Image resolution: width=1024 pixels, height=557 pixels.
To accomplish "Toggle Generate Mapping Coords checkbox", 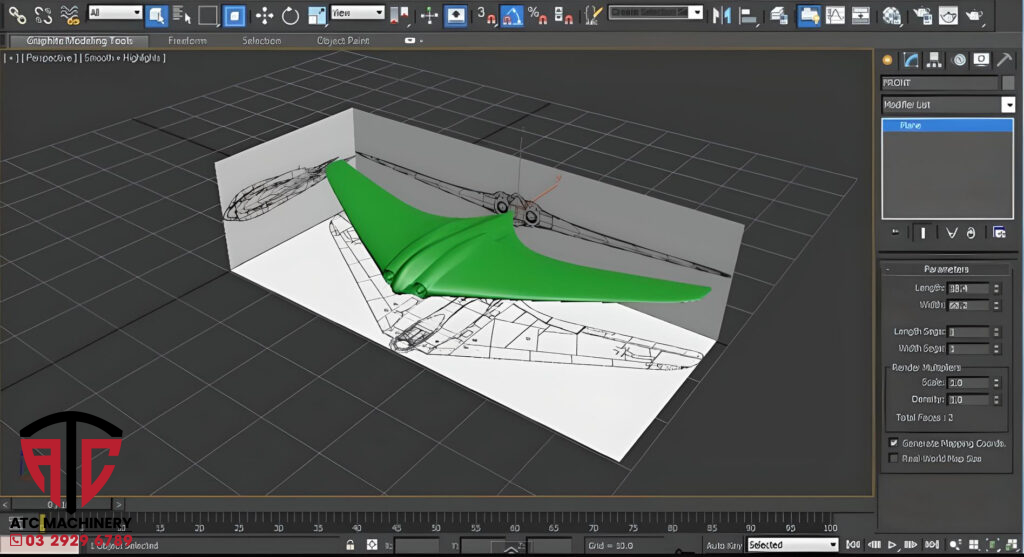I will (893, 442).
